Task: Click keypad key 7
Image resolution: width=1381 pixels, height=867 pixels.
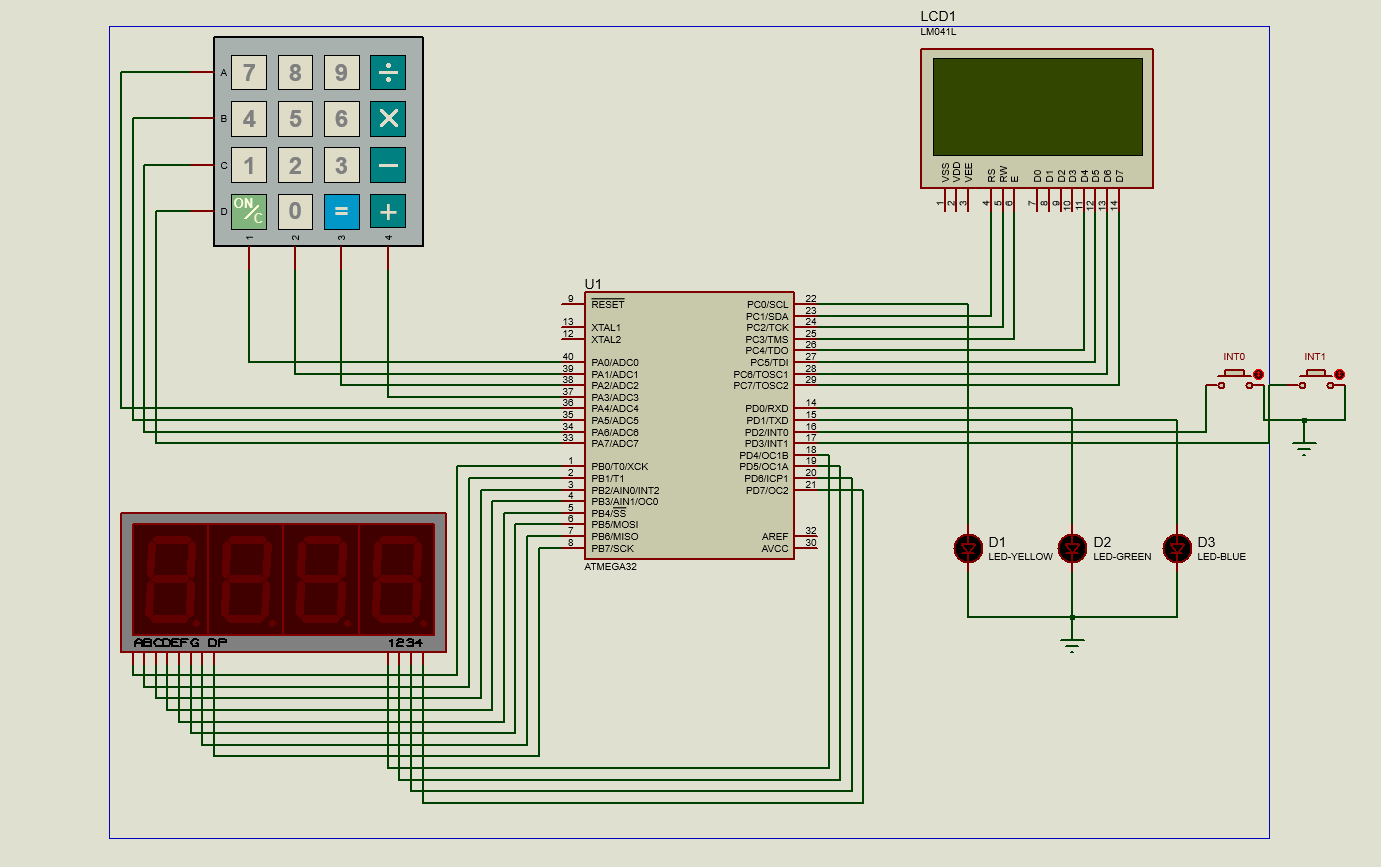Action: [x=249, y=72]
